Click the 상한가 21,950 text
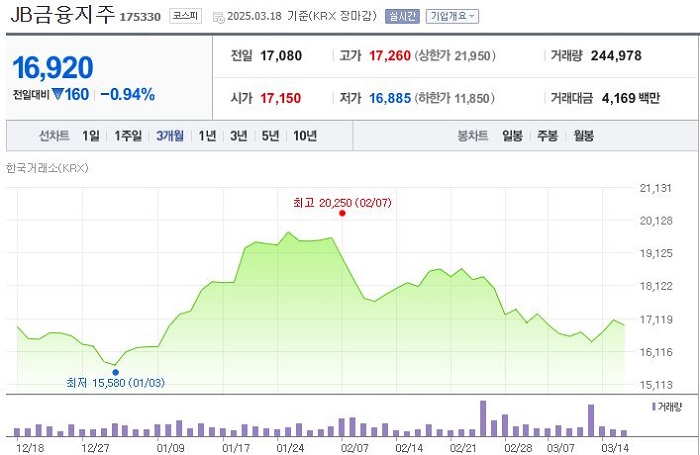This screenshot has width=700, height=455. coord(455,56)
